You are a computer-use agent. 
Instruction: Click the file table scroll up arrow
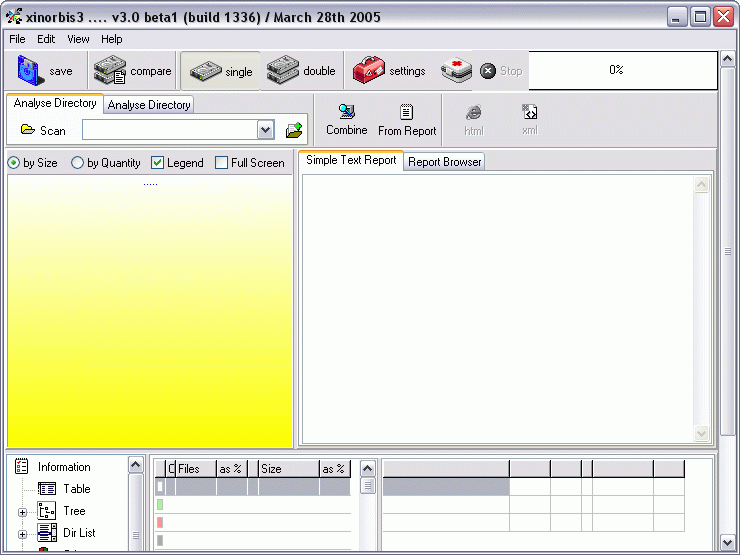pos(368,469)
